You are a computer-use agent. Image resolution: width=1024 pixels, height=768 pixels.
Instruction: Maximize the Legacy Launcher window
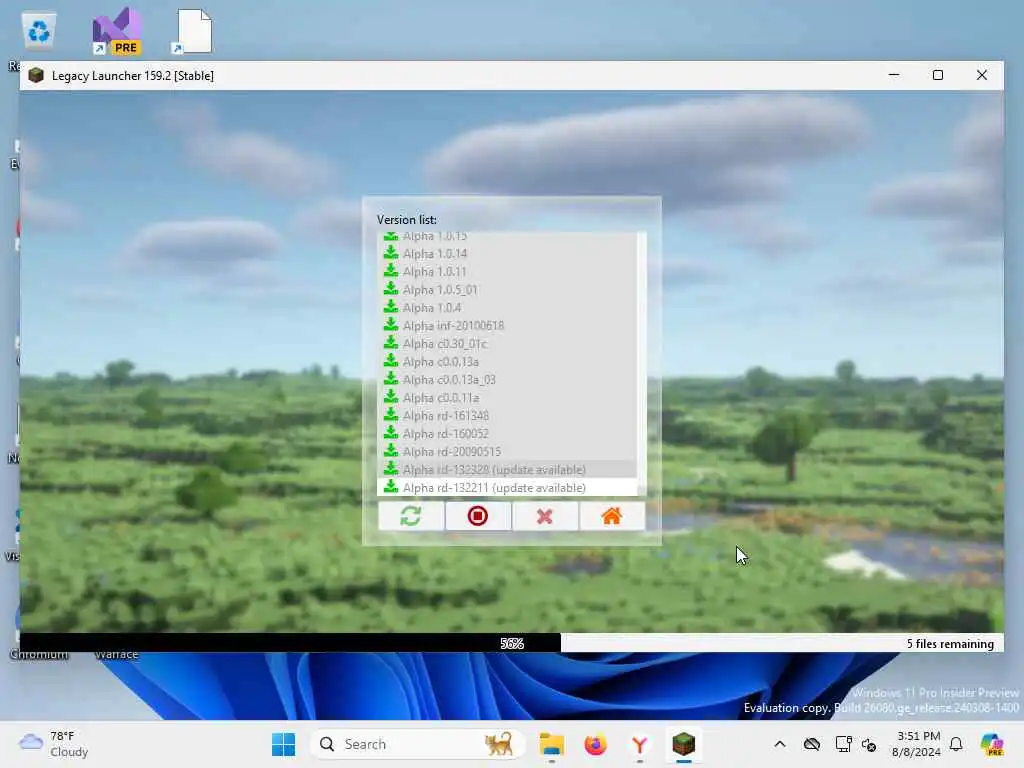[938, 75]
